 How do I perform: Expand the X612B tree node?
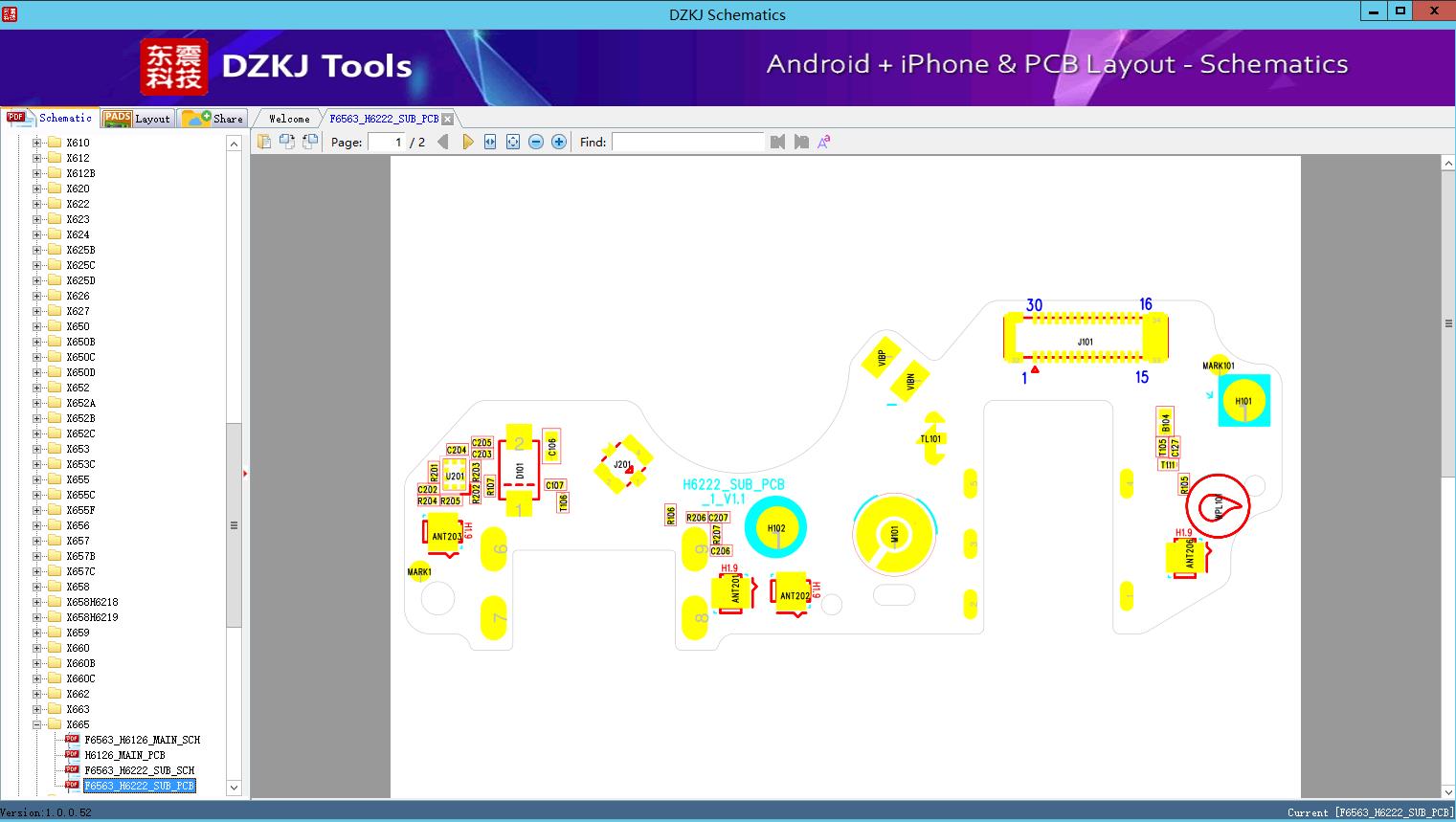[x=36, y=173]
